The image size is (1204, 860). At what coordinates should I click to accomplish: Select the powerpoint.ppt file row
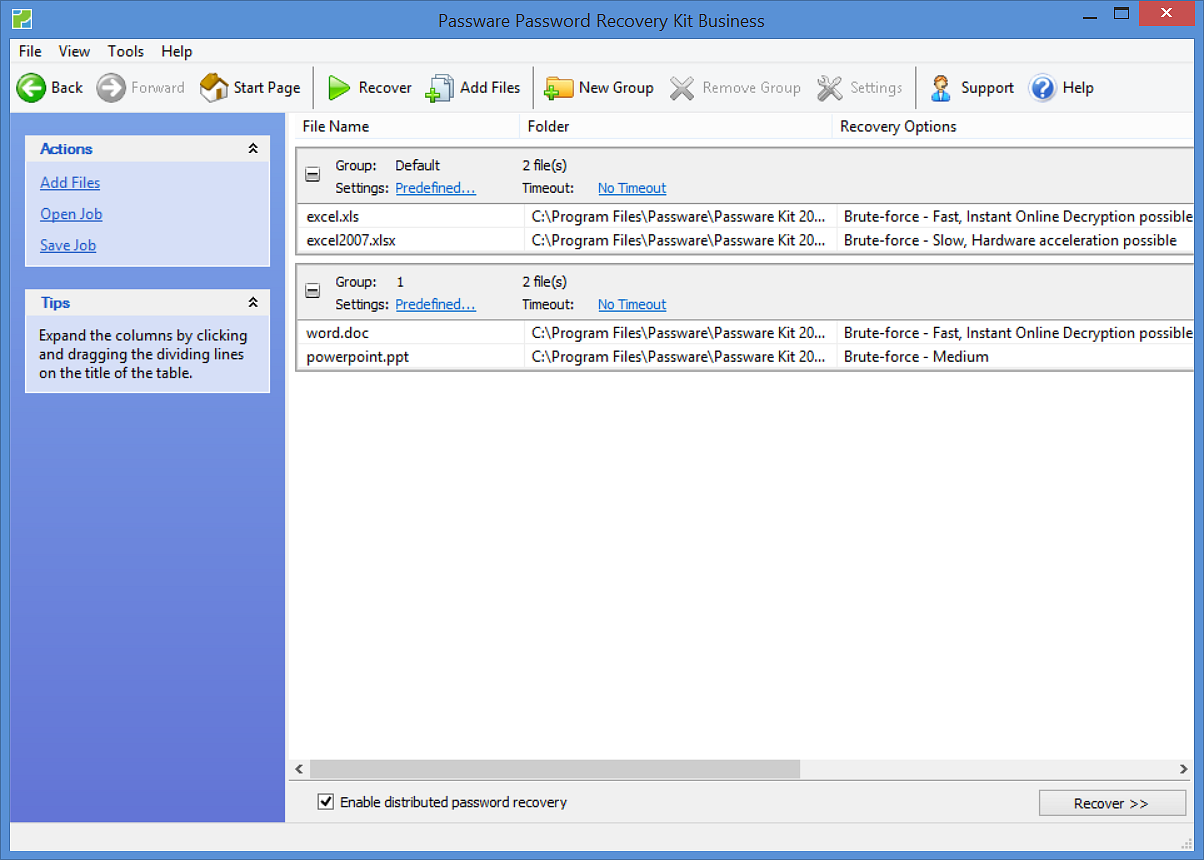click(x=745, y=356)
